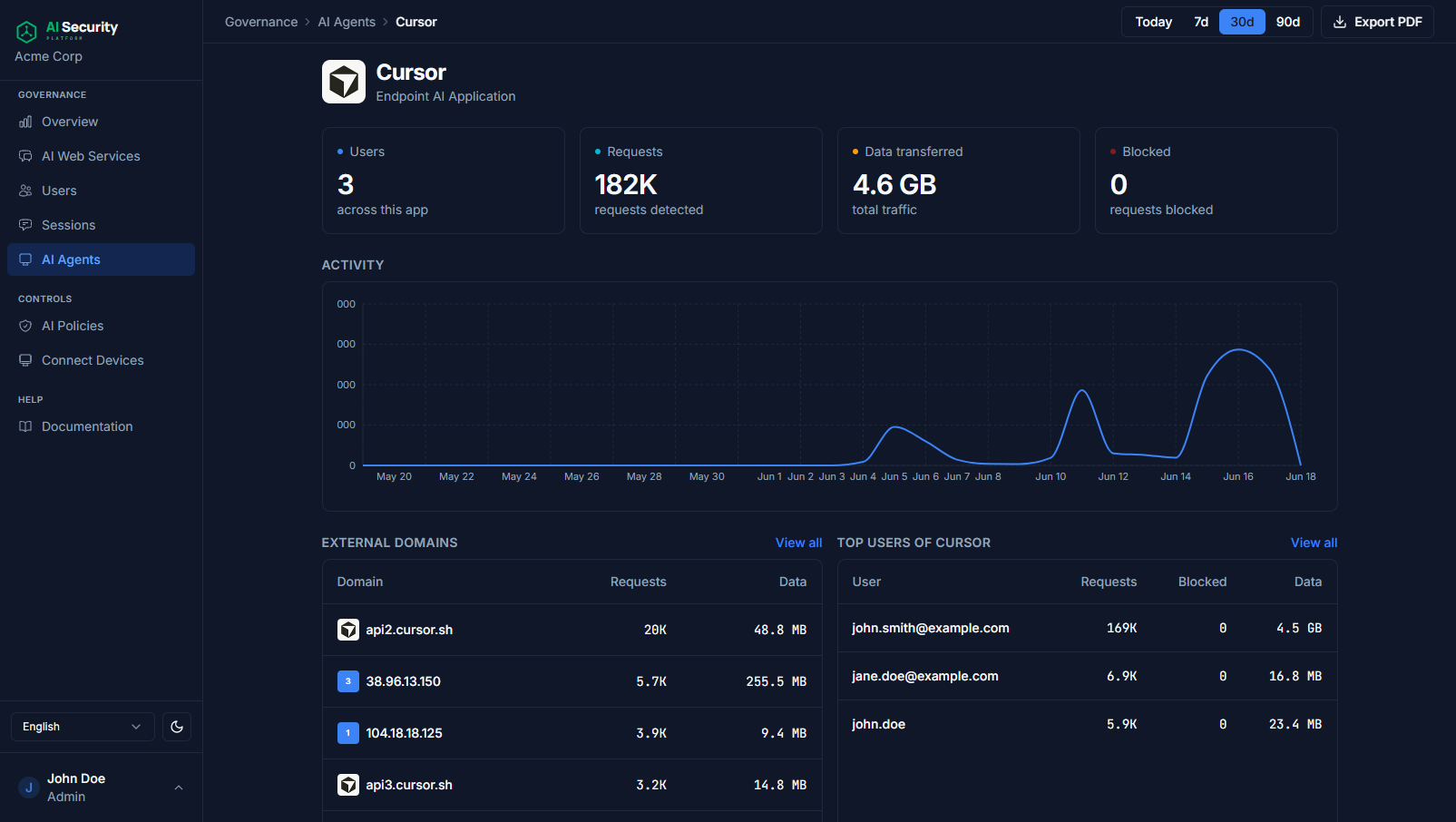Open AI Web Services page
Screen dimensions: 1456x822
[x=101, y=156]
